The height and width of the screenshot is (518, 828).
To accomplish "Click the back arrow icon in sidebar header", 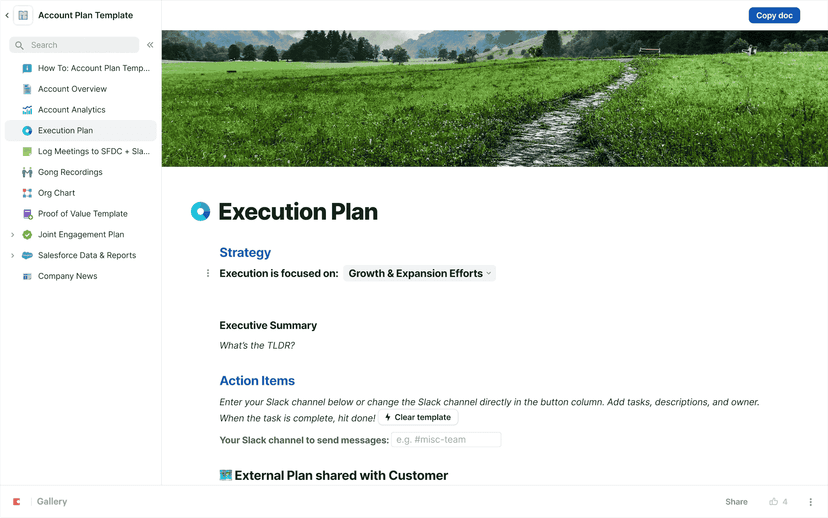I will tap(7, 16).
